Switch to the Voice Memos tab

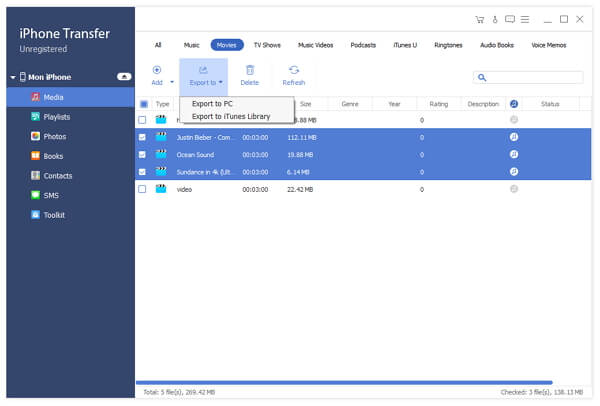(549, 45)
